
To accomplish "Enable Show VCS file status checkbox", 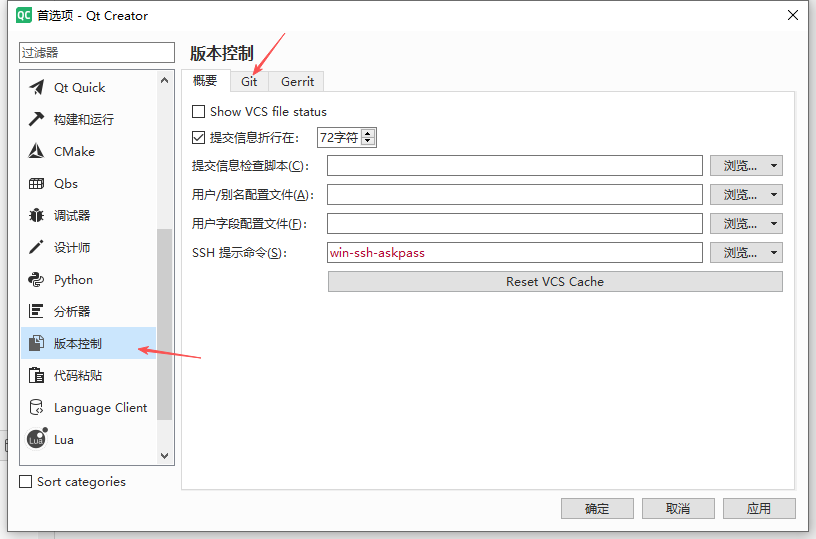I will click(198, 112).
